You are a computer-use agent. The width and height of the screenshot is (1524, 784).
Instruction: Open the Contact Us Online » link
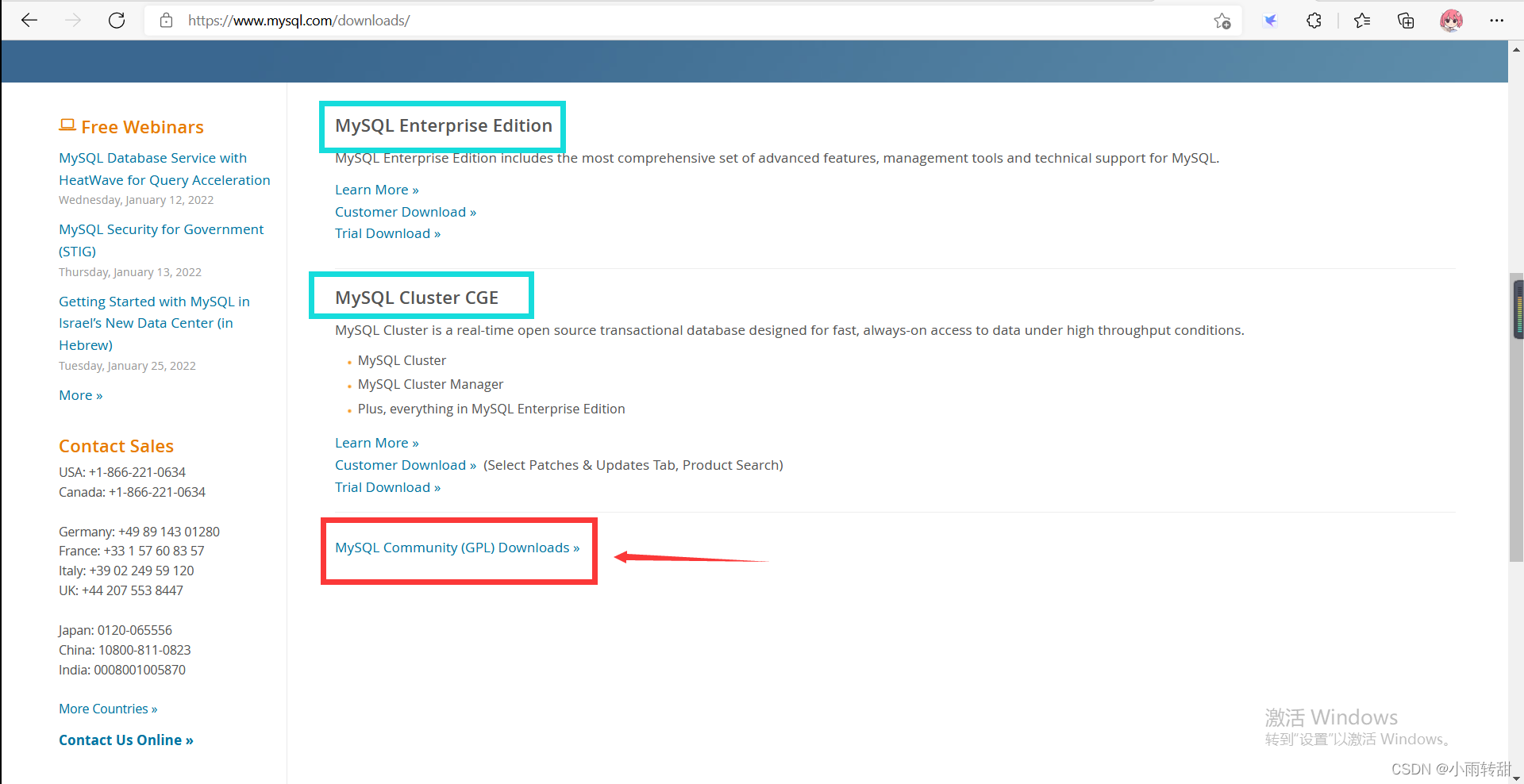click(x=126, y=740)
